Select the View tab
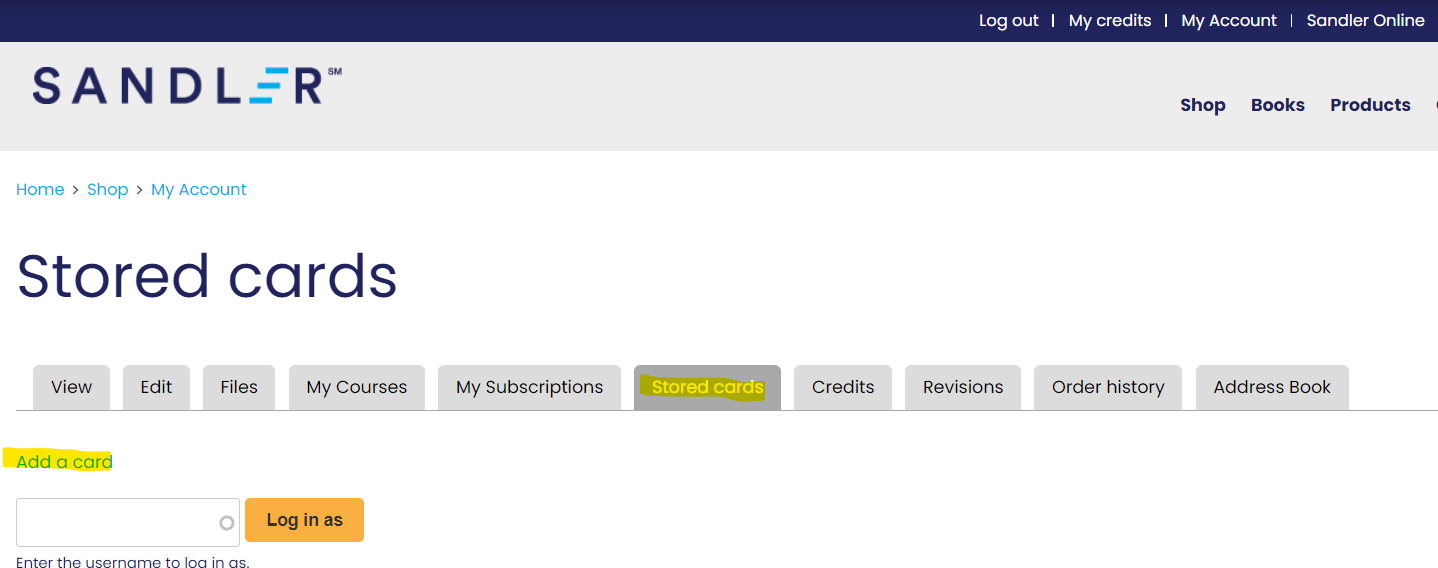 72,387
